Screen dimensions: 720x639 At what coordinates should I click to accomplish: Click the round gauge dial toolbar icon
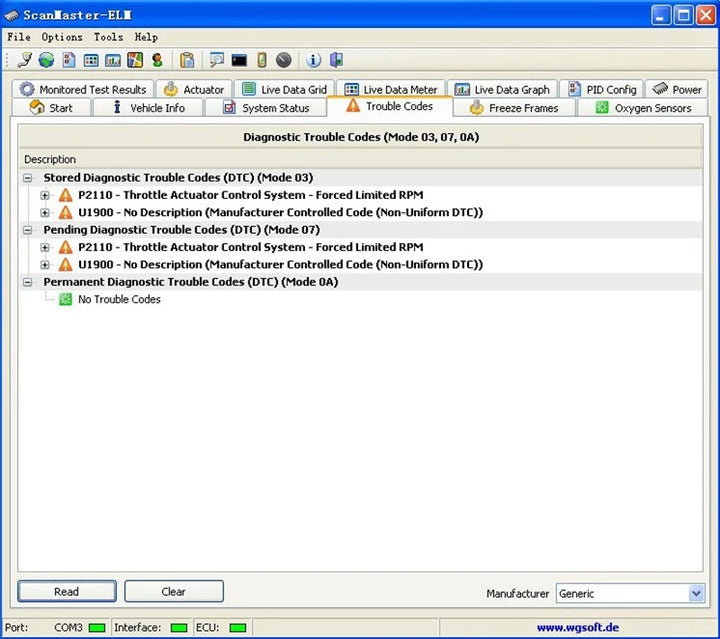[x=283, y=60]
